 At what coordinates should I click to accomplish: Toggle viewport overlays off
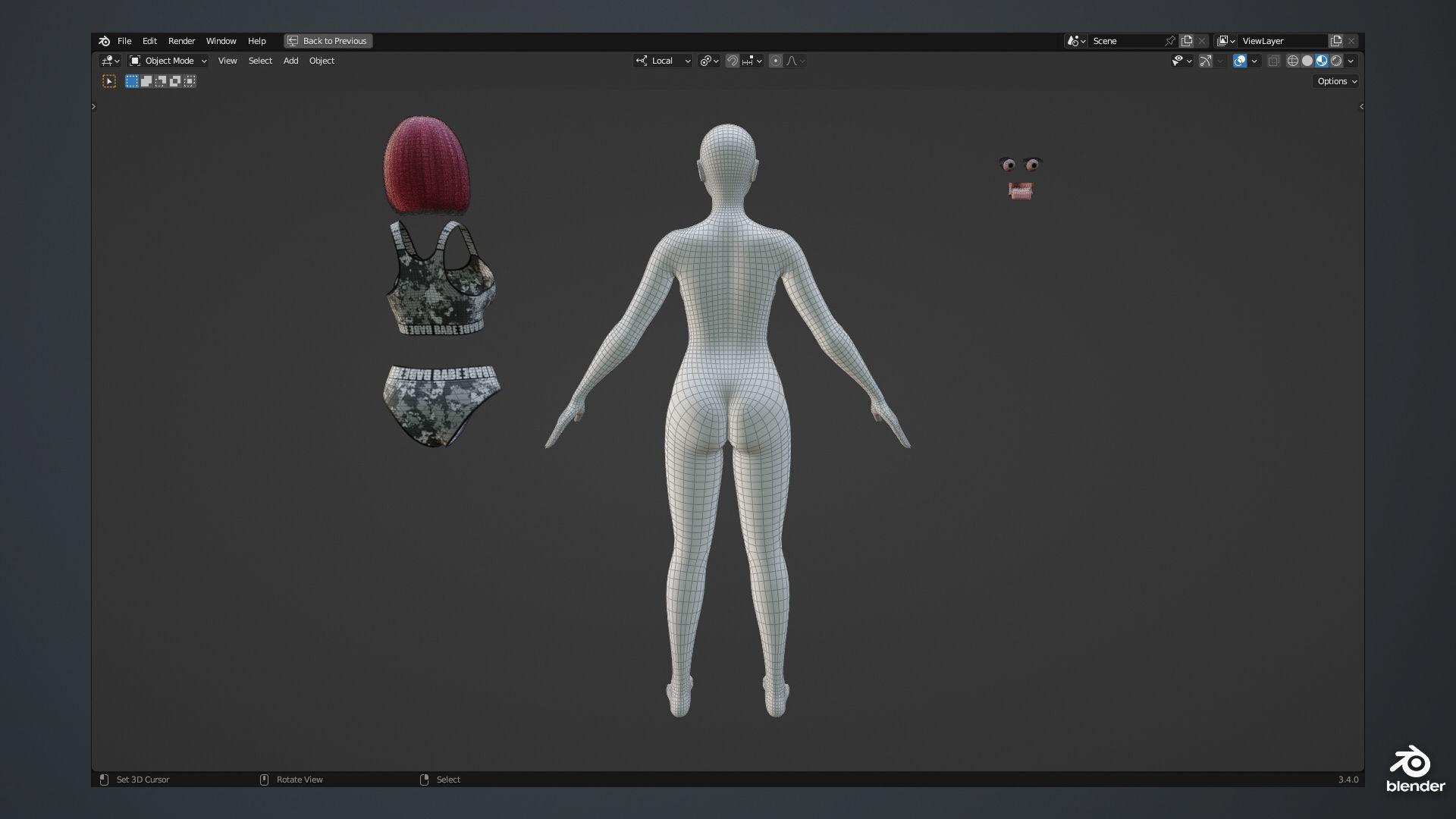click(1239, 61)
